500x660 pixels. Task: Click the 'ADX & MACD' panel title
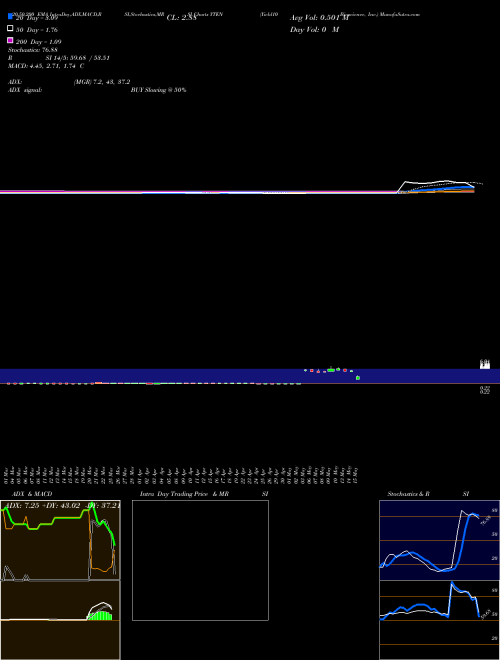32,494
